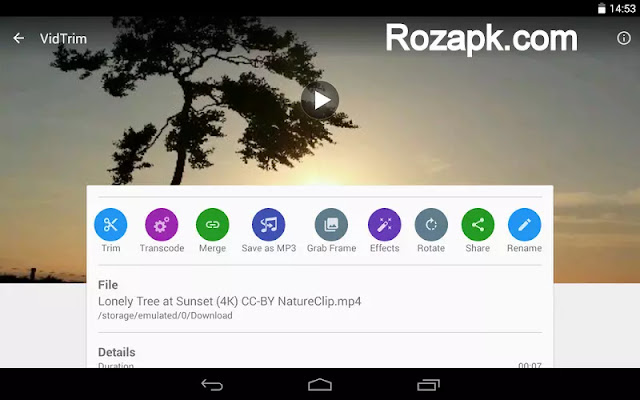Tap the green Share icon

(x=478, y=224)
